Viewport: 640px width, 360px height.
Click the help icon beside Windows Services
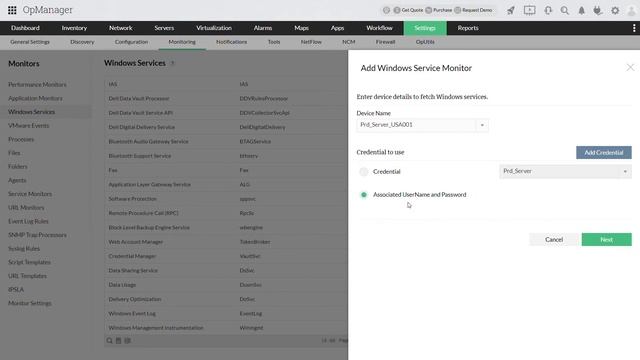tap(172, 63)
